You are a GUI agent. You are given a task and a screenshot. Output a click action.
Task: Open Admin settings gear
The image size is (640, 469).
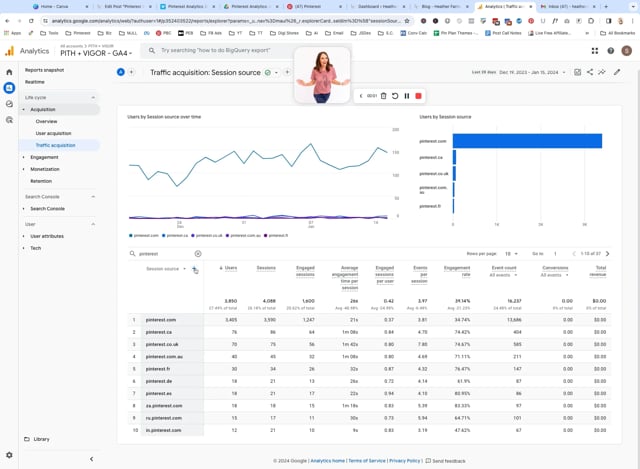coord(9,455)
